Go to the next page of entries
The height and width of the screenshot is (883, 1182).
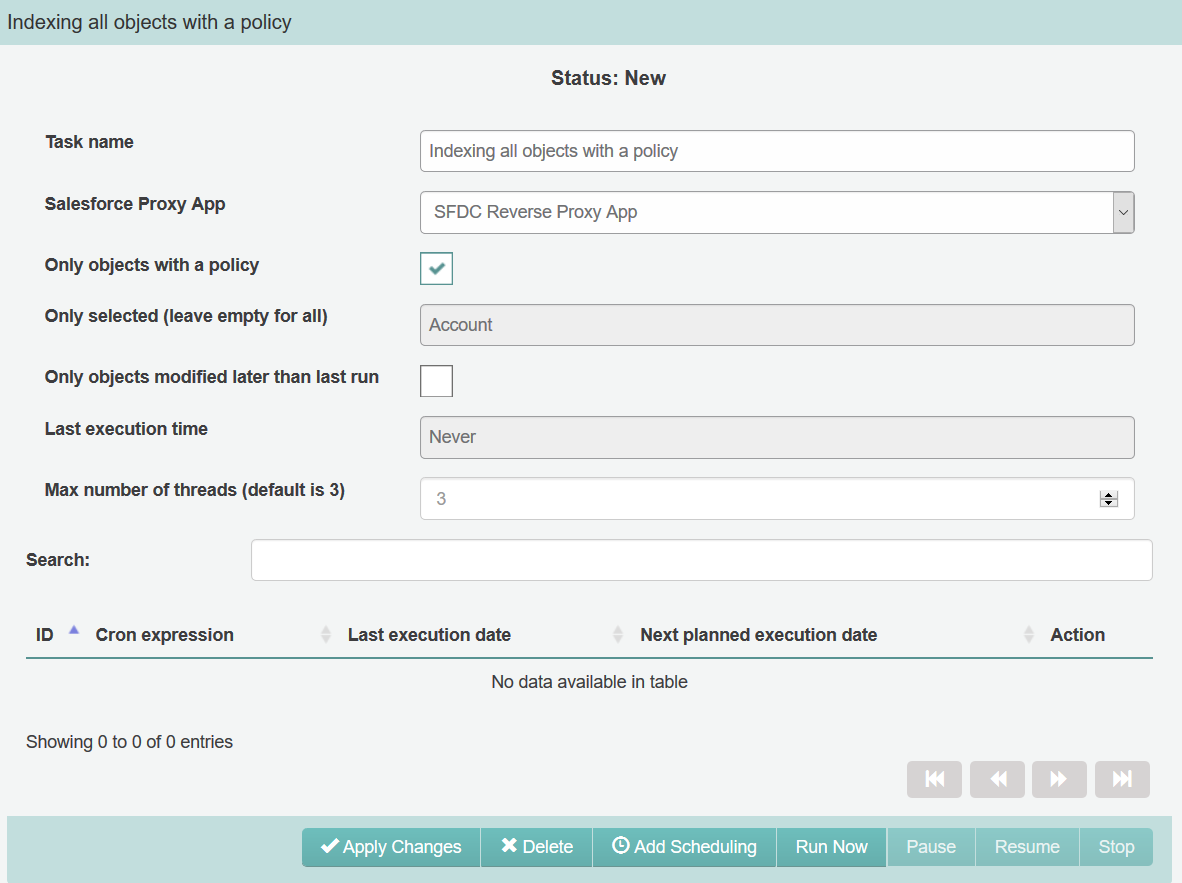click(x=1059, y=779)
